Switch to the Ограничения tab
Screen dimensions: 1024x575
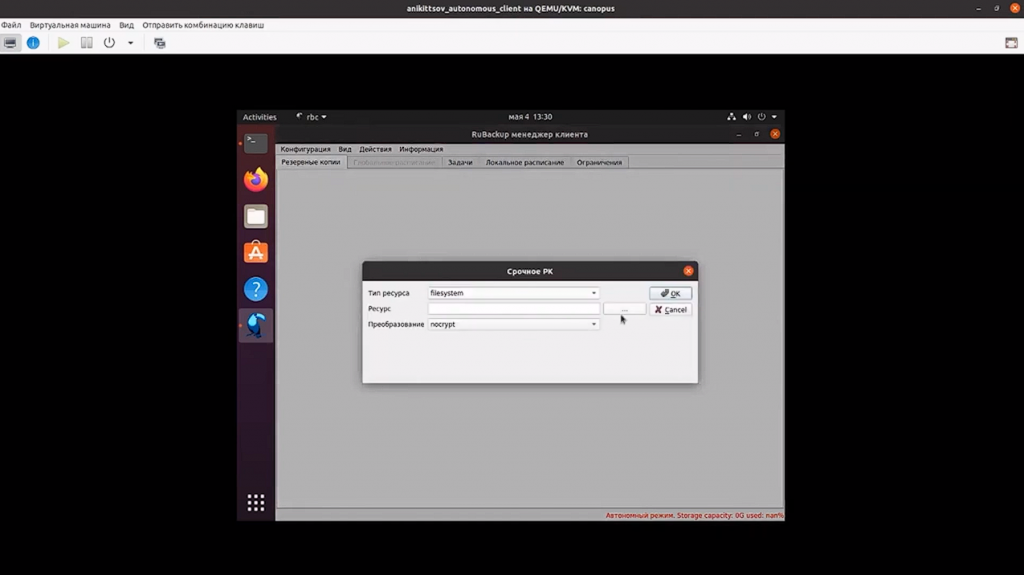point(600,162)
